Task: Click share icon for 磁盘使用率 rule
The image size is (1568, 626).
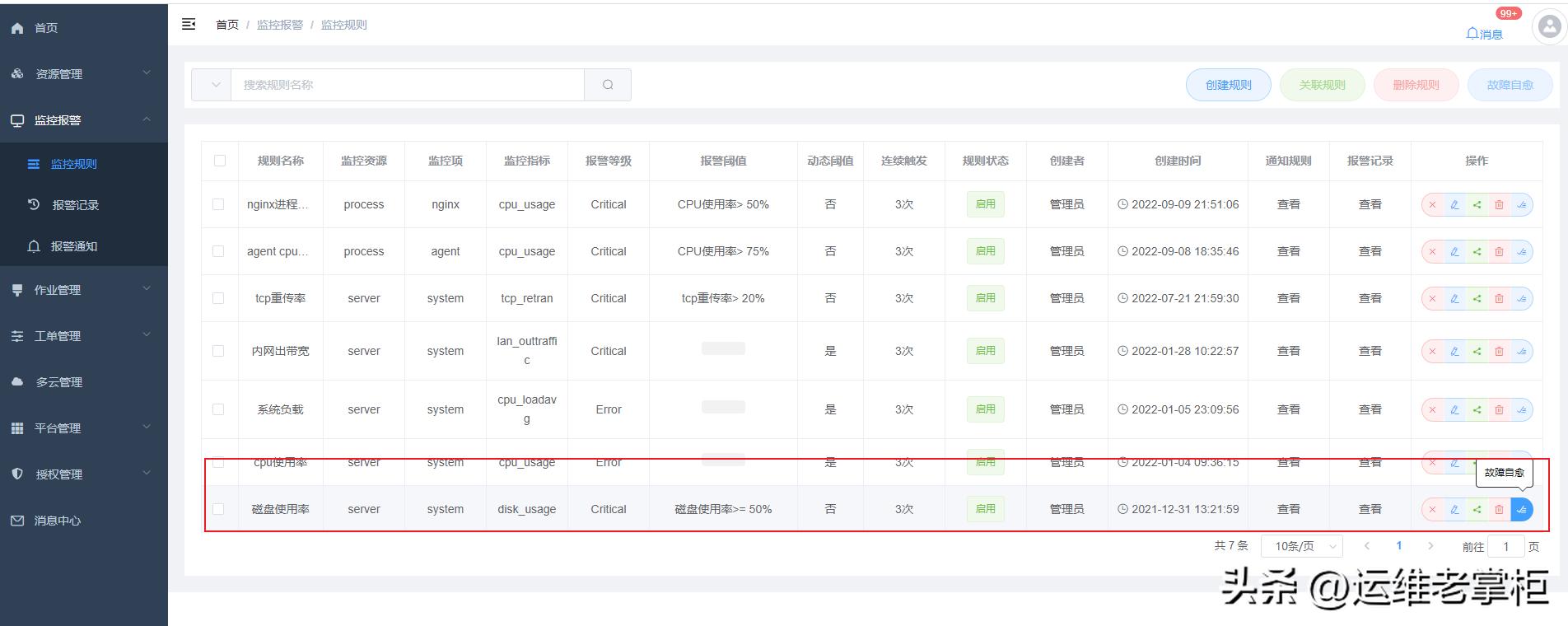Action: tap(1477, 509)
